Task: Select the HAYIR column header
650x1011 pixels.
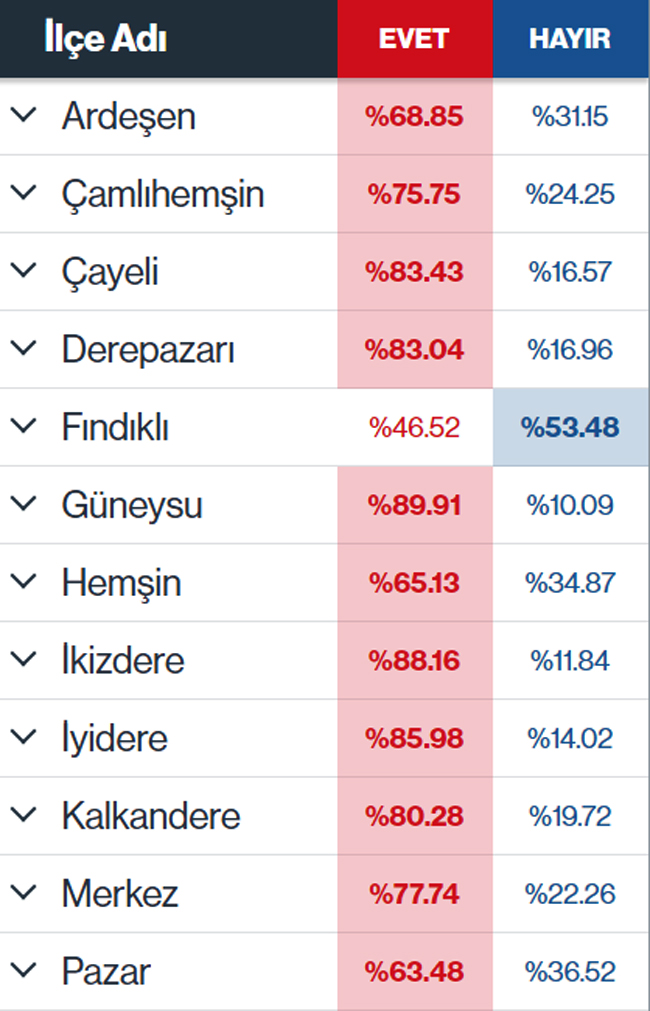Action: point(570,38)
